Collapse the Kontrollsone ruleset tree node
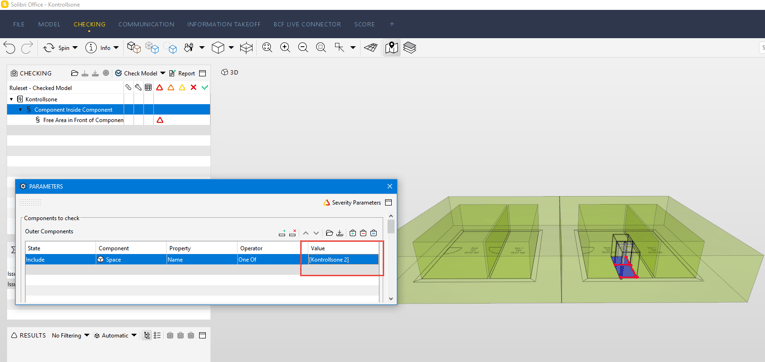The width and height of the screenshot is (765, 362). (11, 99)
